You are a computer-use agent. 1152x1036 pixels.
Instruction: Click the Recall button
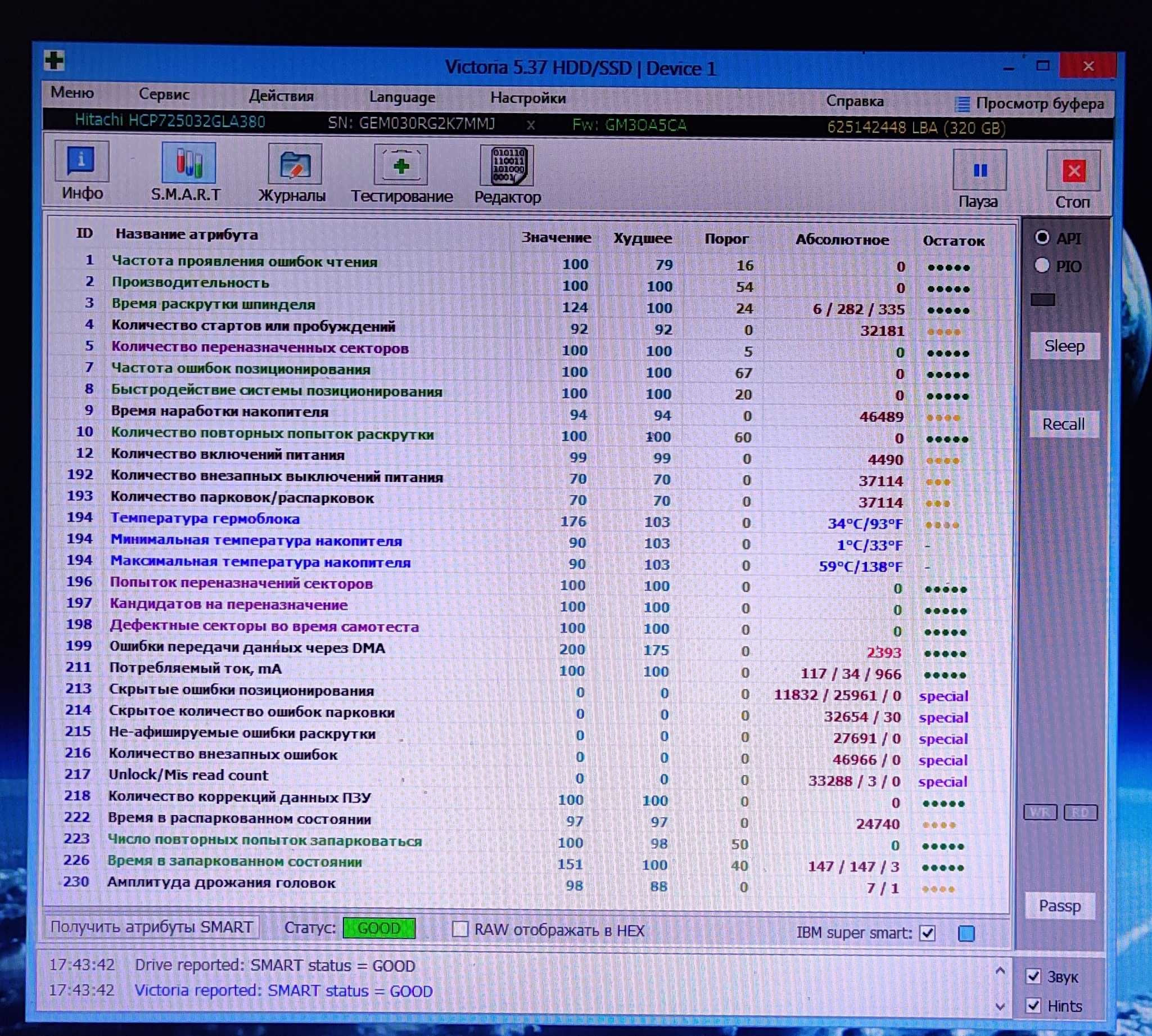coord(1063,424)
